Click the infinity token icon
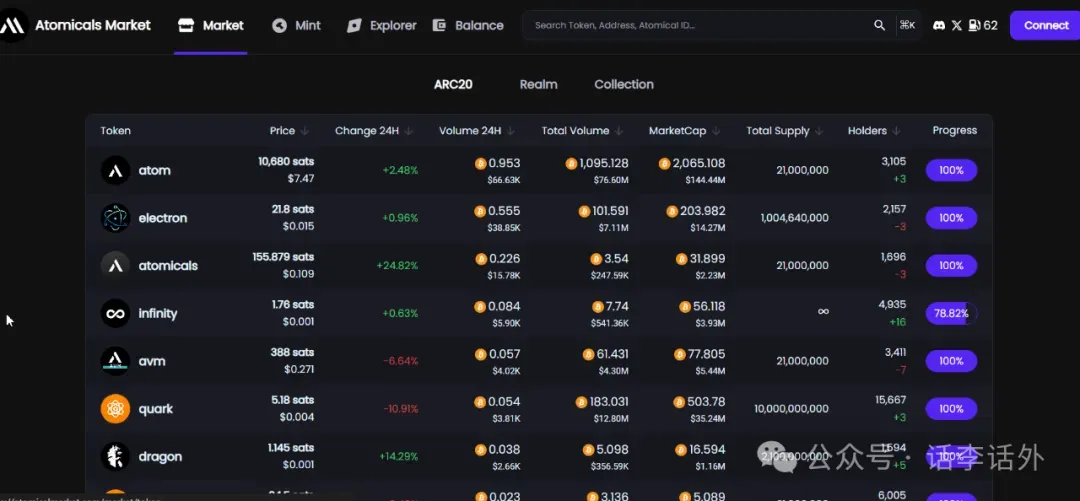The height and width of the screenshot is (501, 1080). 115,314
